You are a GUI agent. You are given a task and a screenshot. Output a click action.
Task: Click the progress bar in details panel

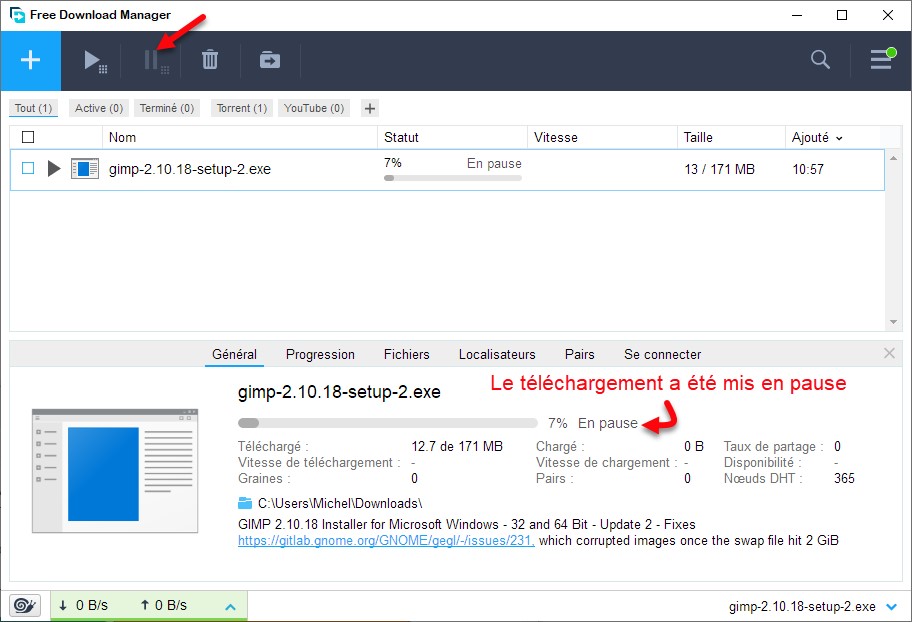coord(388,423)
